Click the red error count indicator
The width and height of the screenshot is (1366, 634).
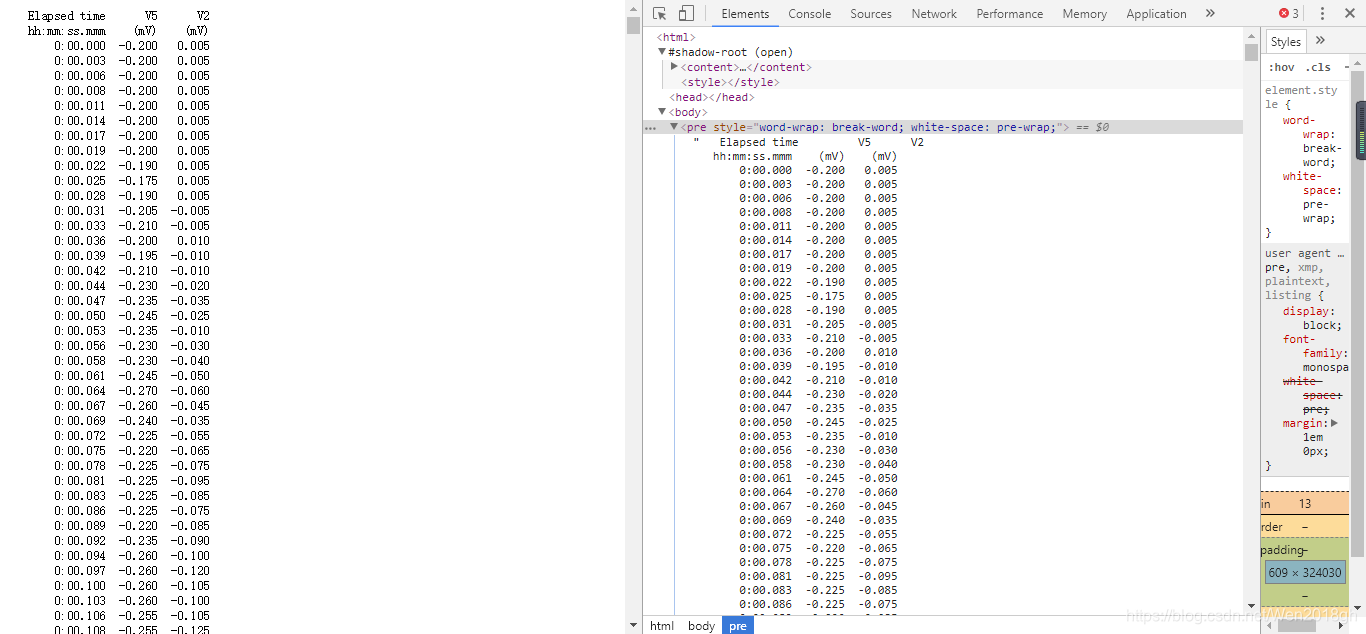coord(1289,14)
